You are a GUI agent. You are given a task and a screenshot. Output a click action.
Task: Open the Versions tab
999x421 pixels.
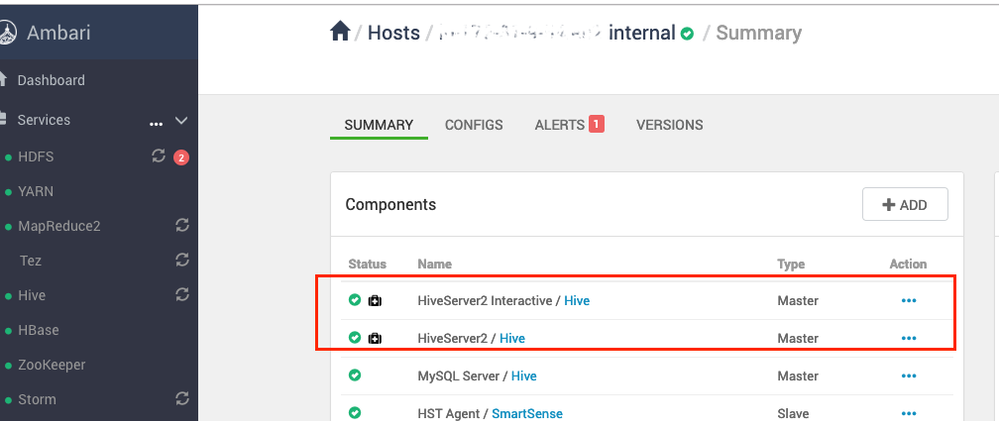coord(669,125)
